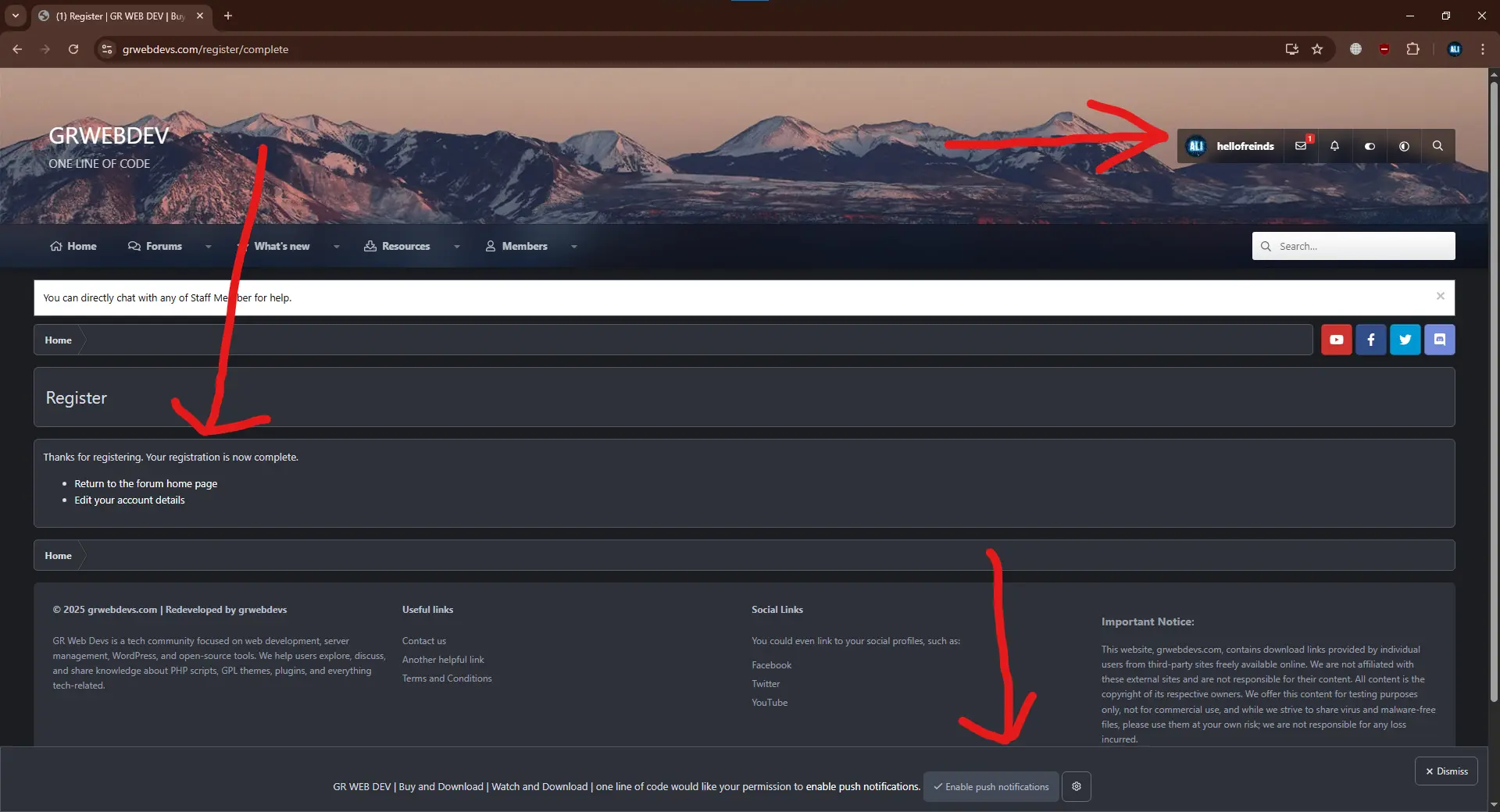Expand the Members dropdown arrow
This screenshot has height=812, width=1500.
tap(573, 247)
